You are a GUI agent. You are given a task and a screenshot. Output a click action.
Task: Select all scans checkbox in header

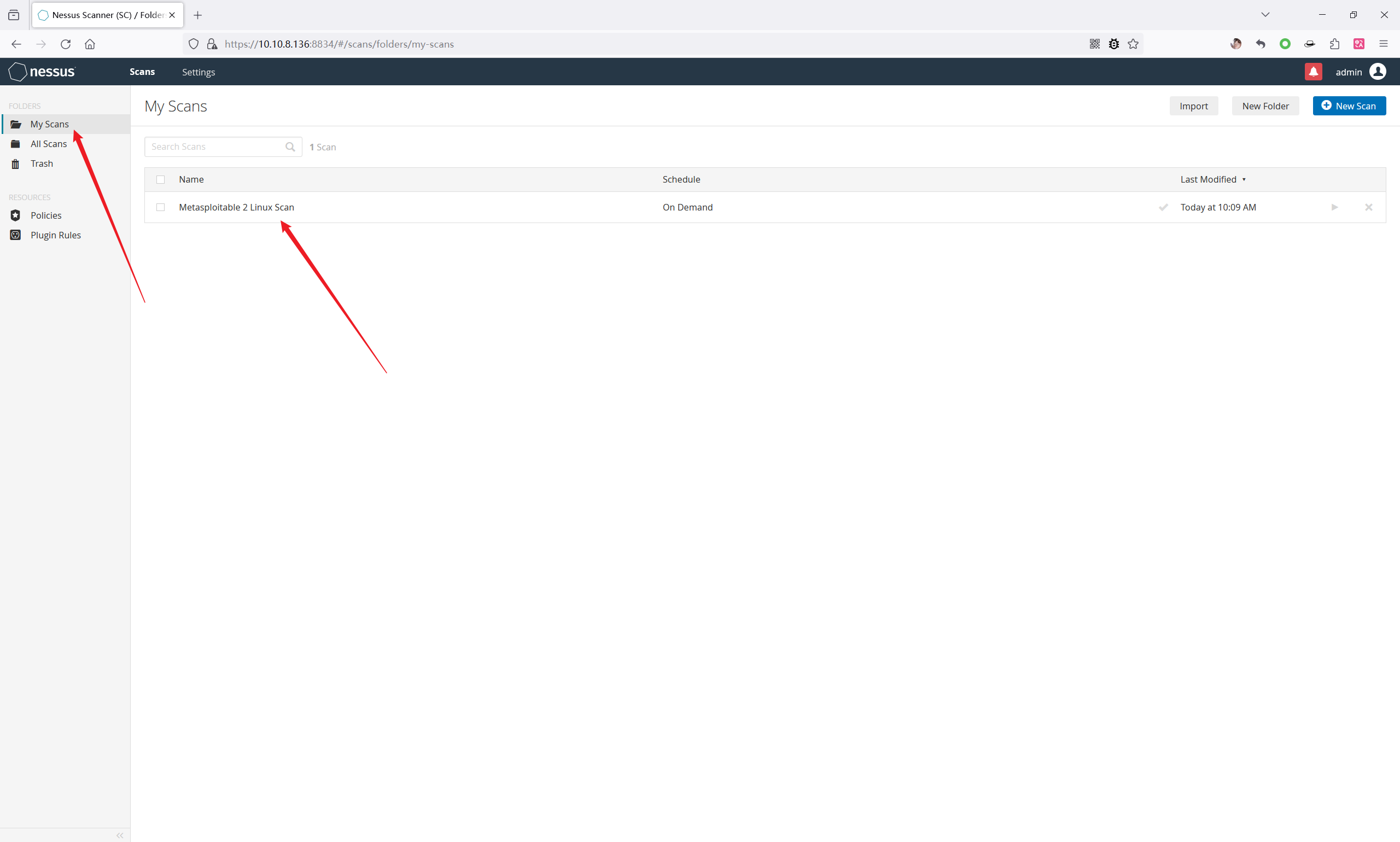[161, 180]
